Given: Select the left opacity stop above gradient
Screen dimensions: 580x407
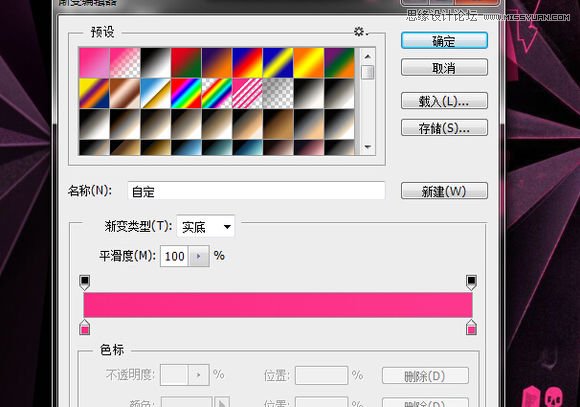Looking at the screenshot, I should pos(85,282).
